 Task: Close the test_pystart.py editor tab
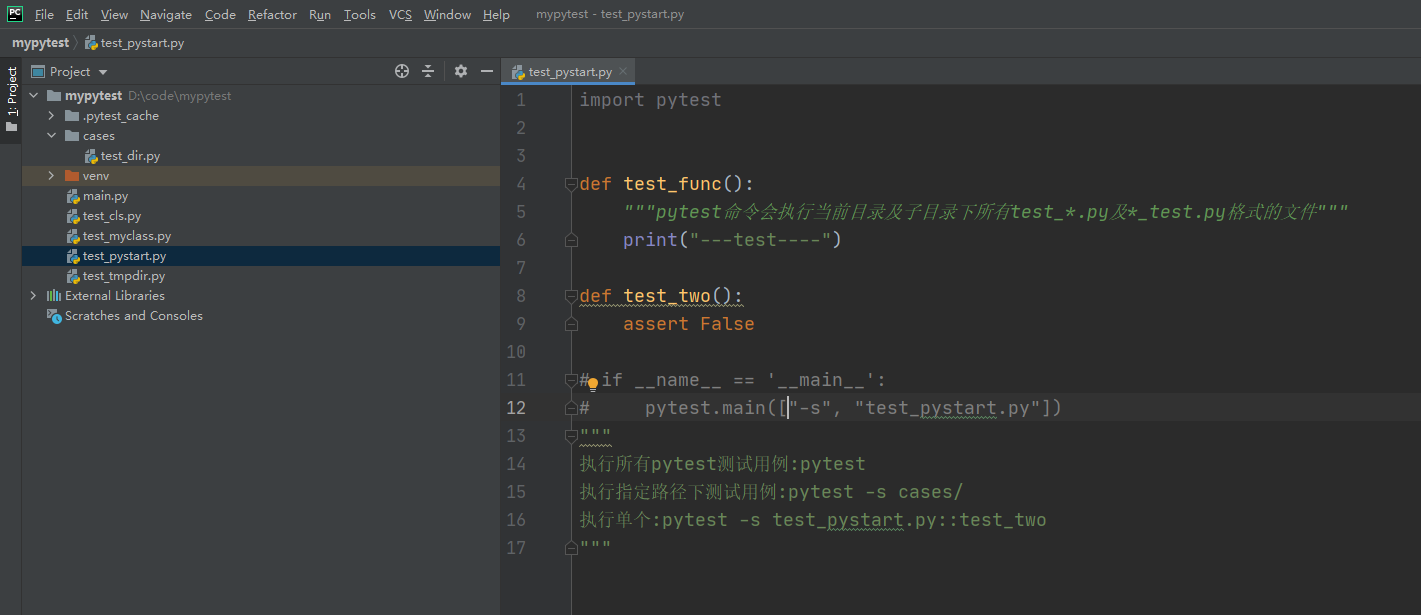click(623, 71)
